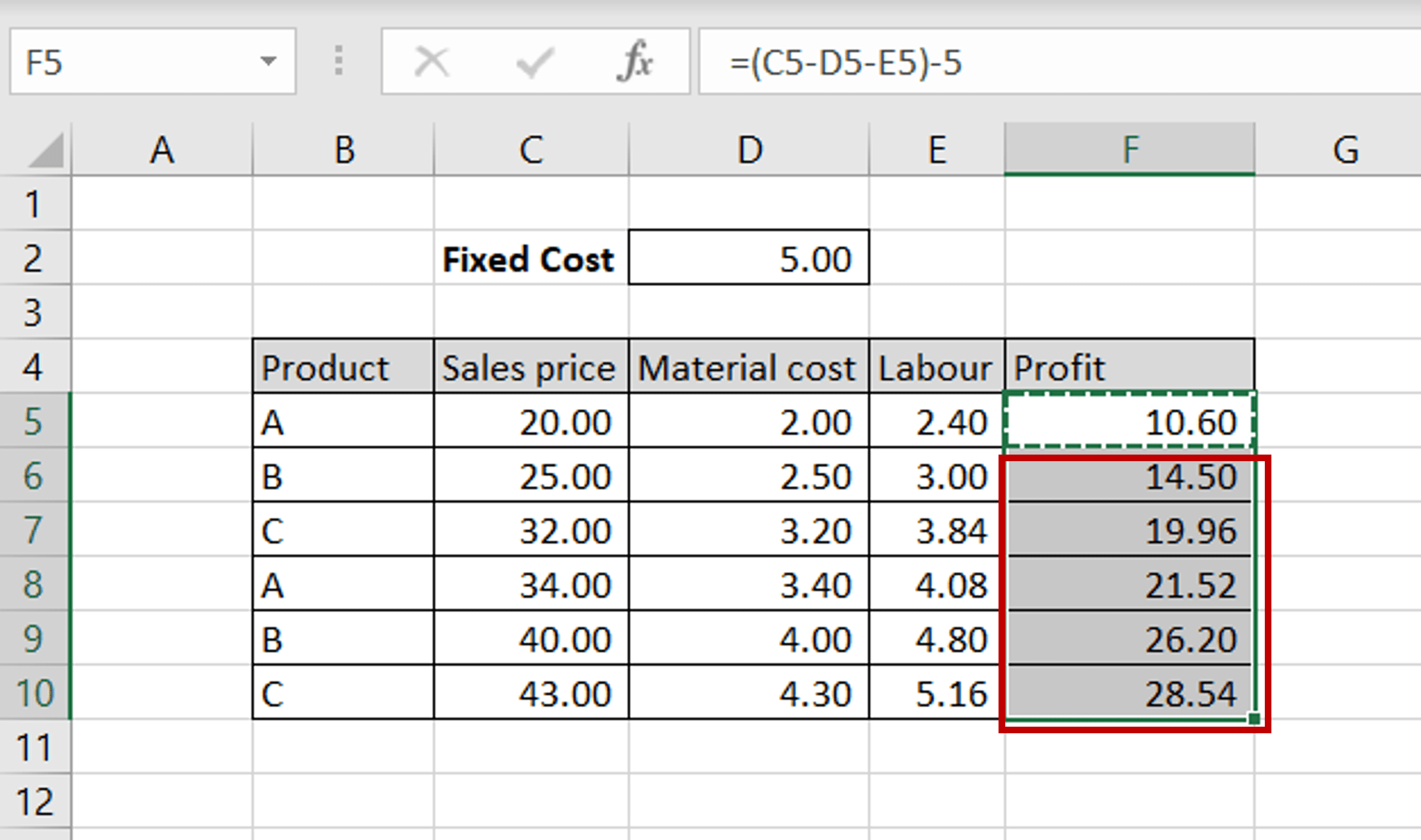Select the Sales price cell showing 43.00
This screenshot has height=840, width=1421.
[x=531, y=692]
